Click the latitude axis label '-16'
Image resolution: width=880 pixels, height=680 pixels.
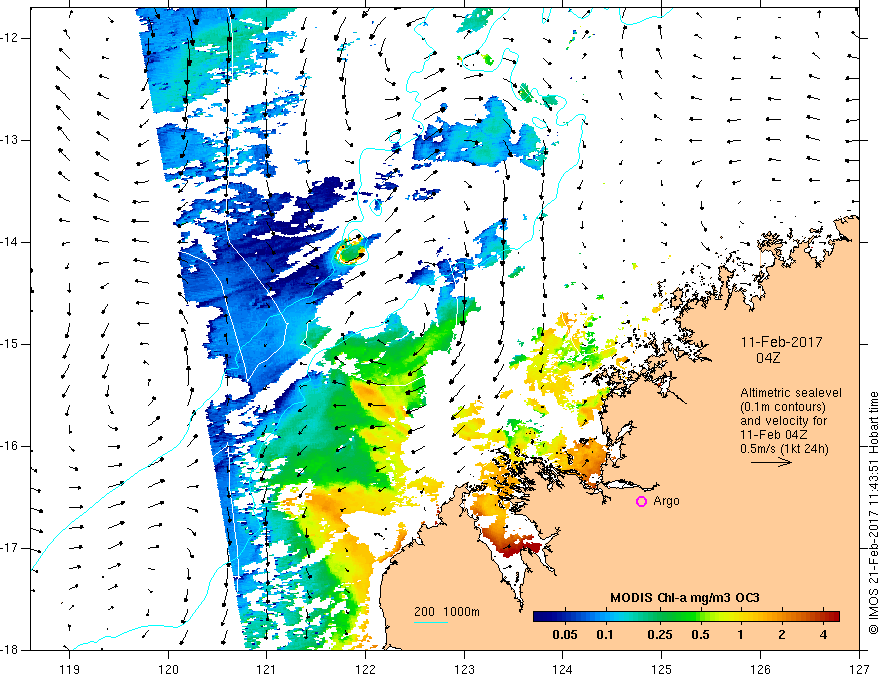point(11,446)
